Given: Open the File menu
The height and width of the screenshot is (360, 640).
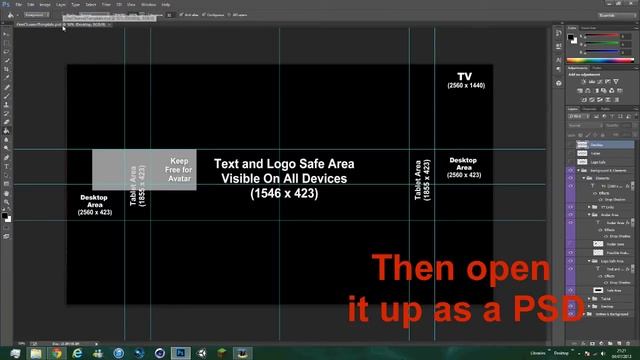Looking at the screenshot, I should point(19,4).
